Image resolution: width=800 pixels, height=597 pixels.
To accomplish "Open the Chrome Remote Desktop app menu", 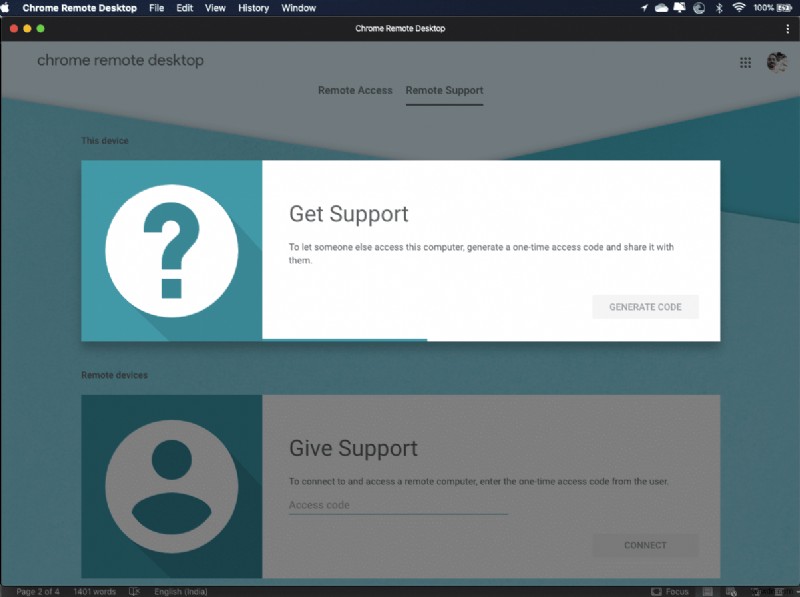I will 80,8.
